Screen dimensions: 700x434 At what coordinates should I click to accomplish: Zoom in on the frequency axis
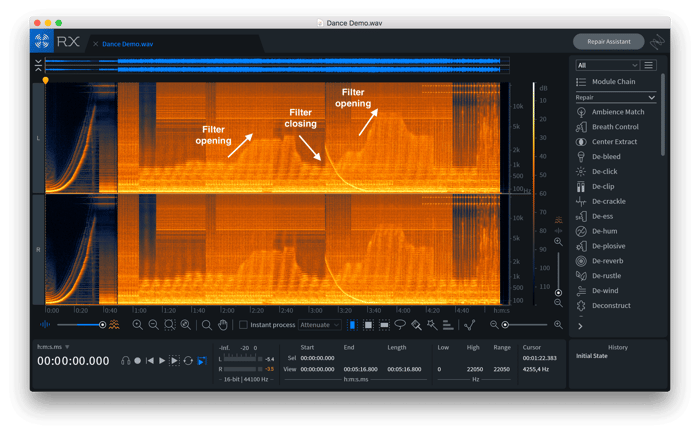558,242
